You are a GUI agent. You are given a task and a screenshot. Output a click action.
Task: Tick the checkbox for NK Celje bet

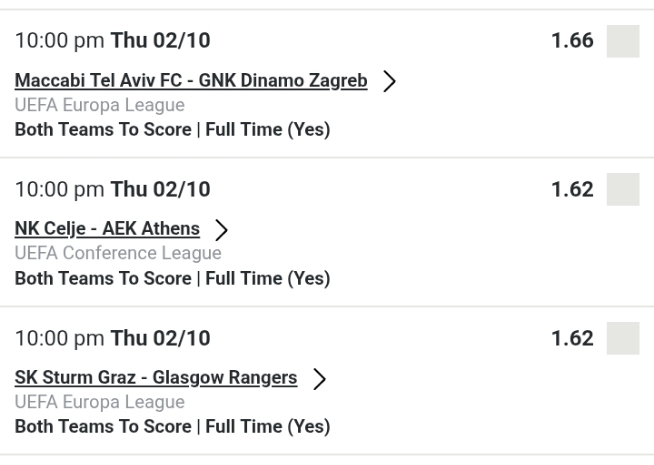point(623,189)
